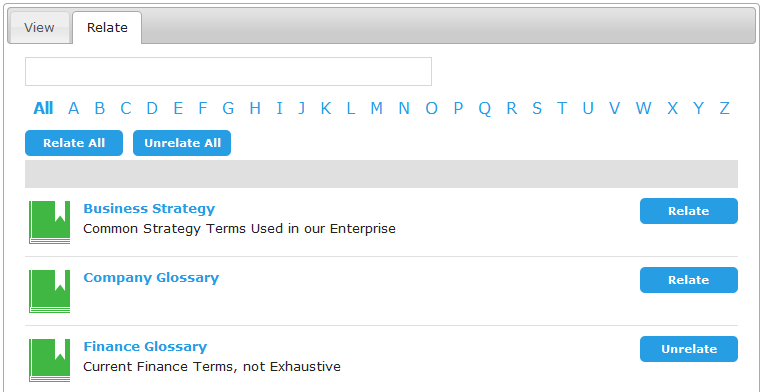This screenshot has height=392, width=764.
Task: Filter the list by letter C
Action: [x=126, y=108]
